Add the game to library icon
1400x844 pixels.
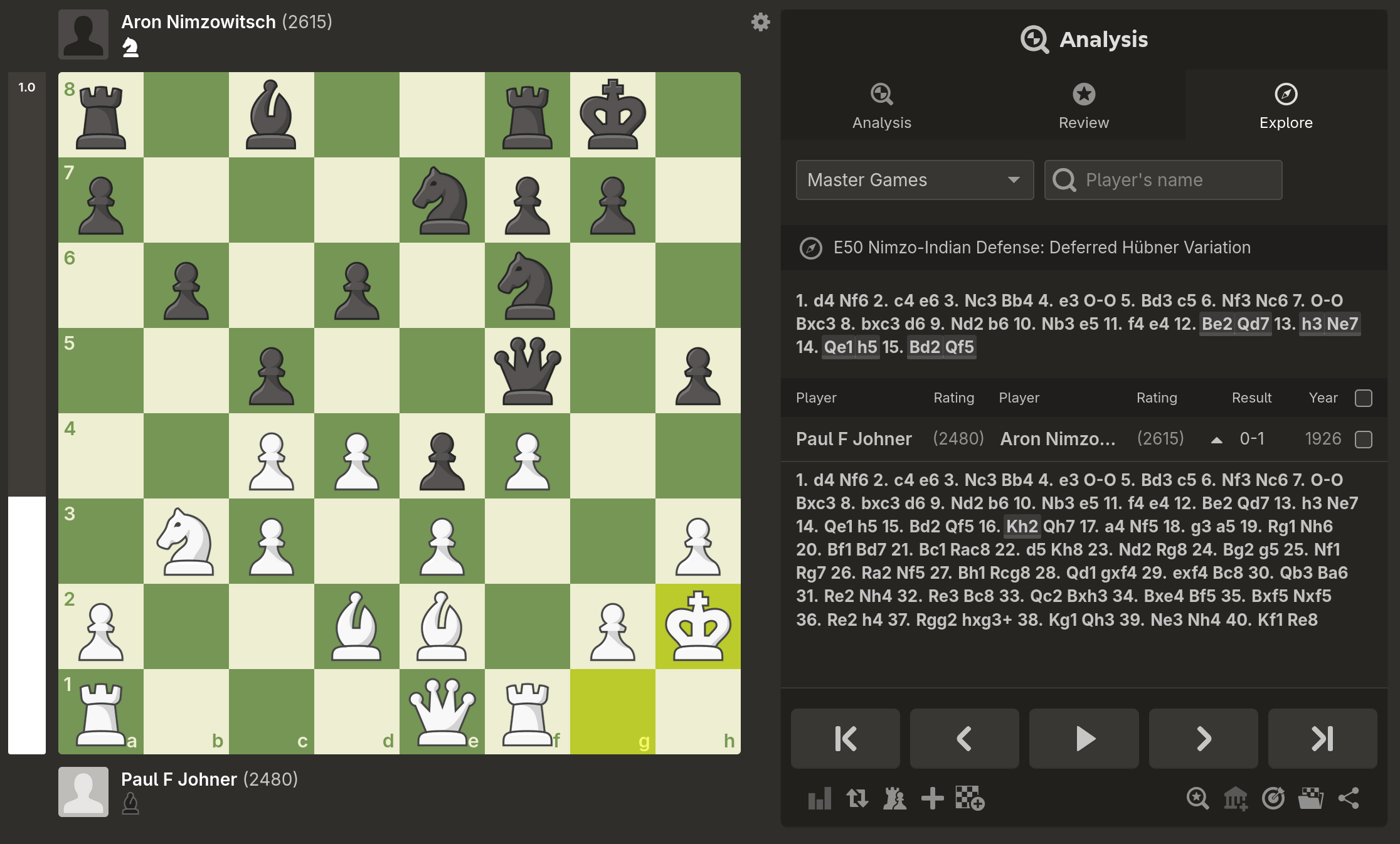click(1236, 799)
